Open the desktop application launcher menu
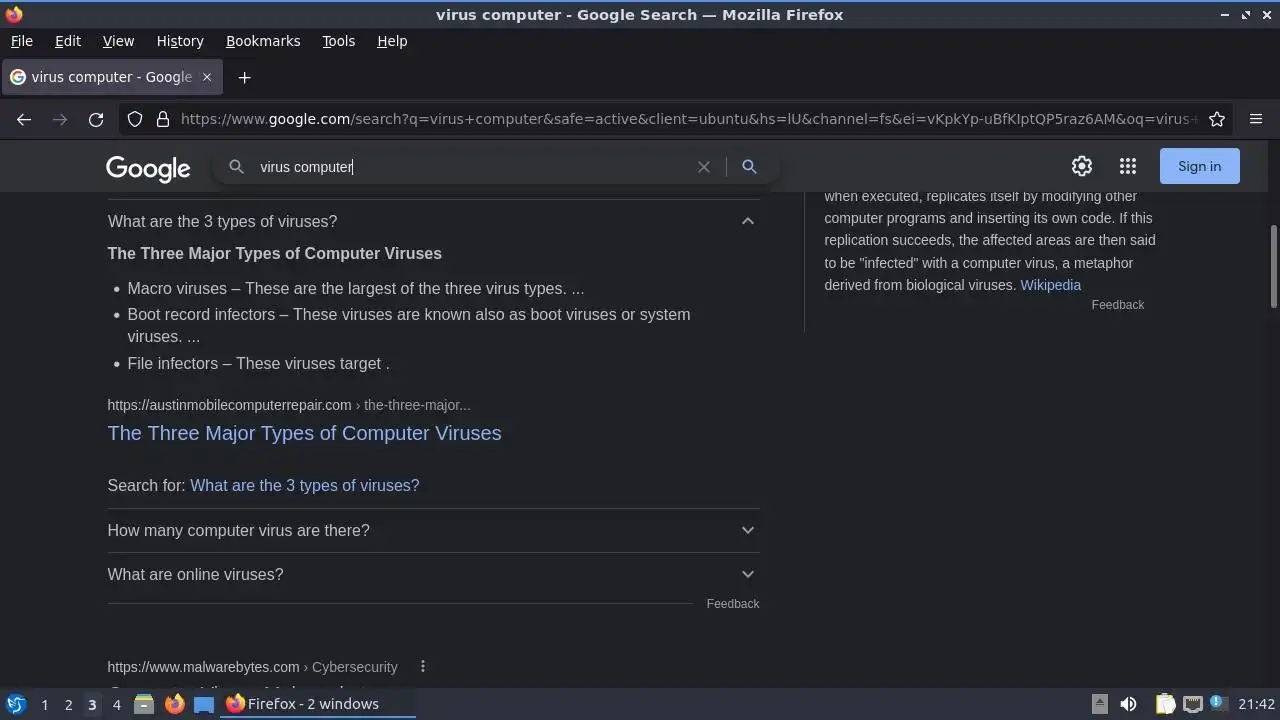The width and height of the screenshot is (1280, 720). pyautogui.click(x=15, y=704)
